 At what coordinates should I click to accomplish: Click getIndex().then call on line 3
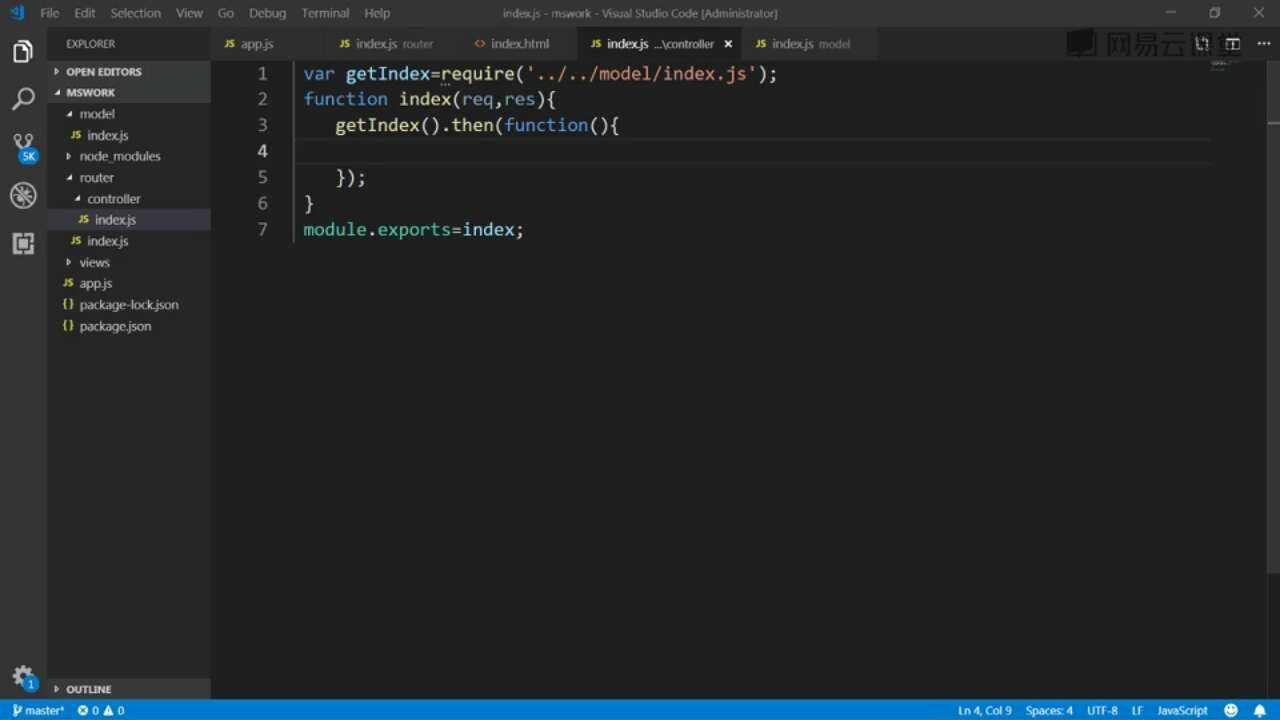click(415, 125)
